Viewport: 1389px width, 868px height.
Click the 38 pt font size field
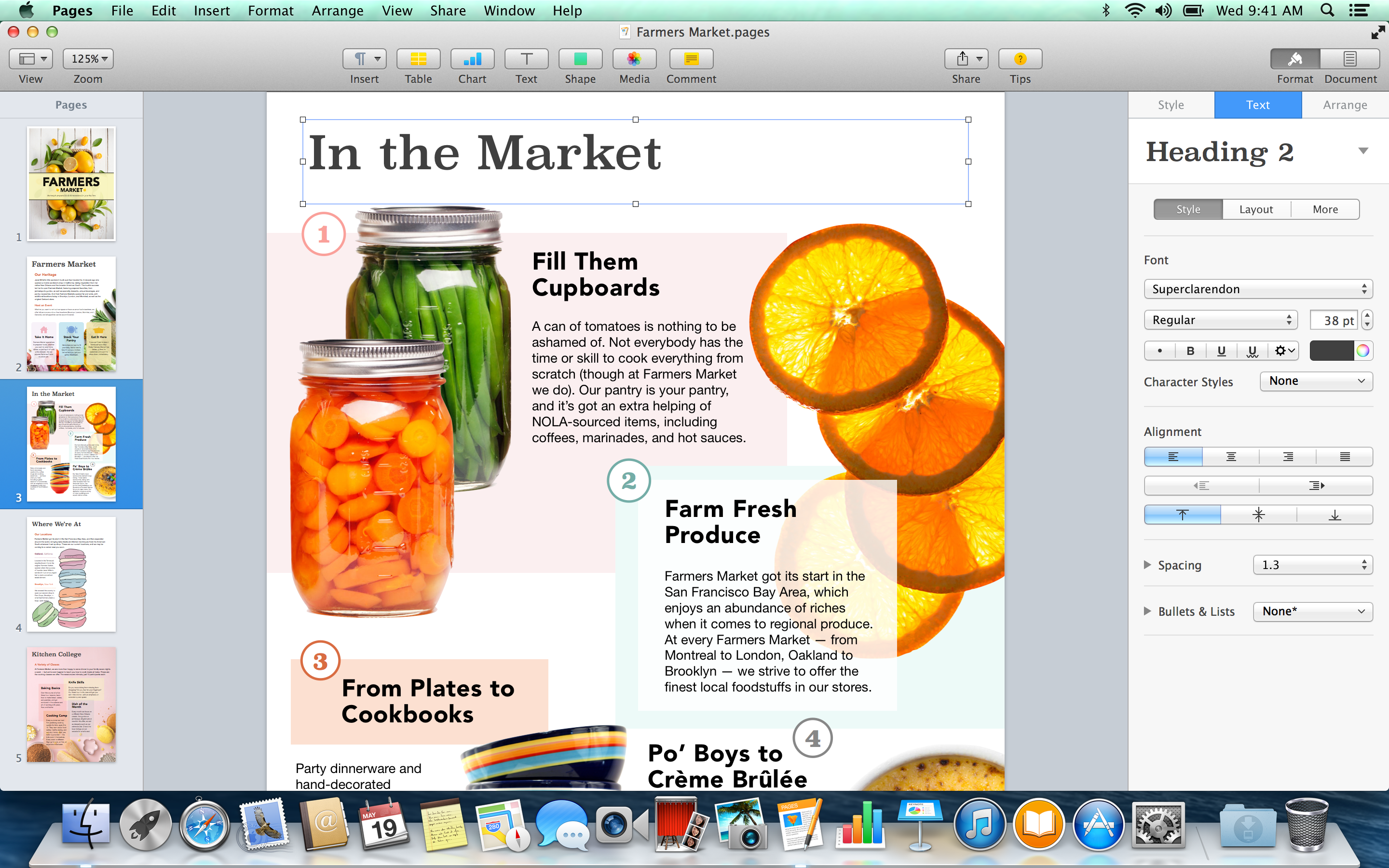1335,320
